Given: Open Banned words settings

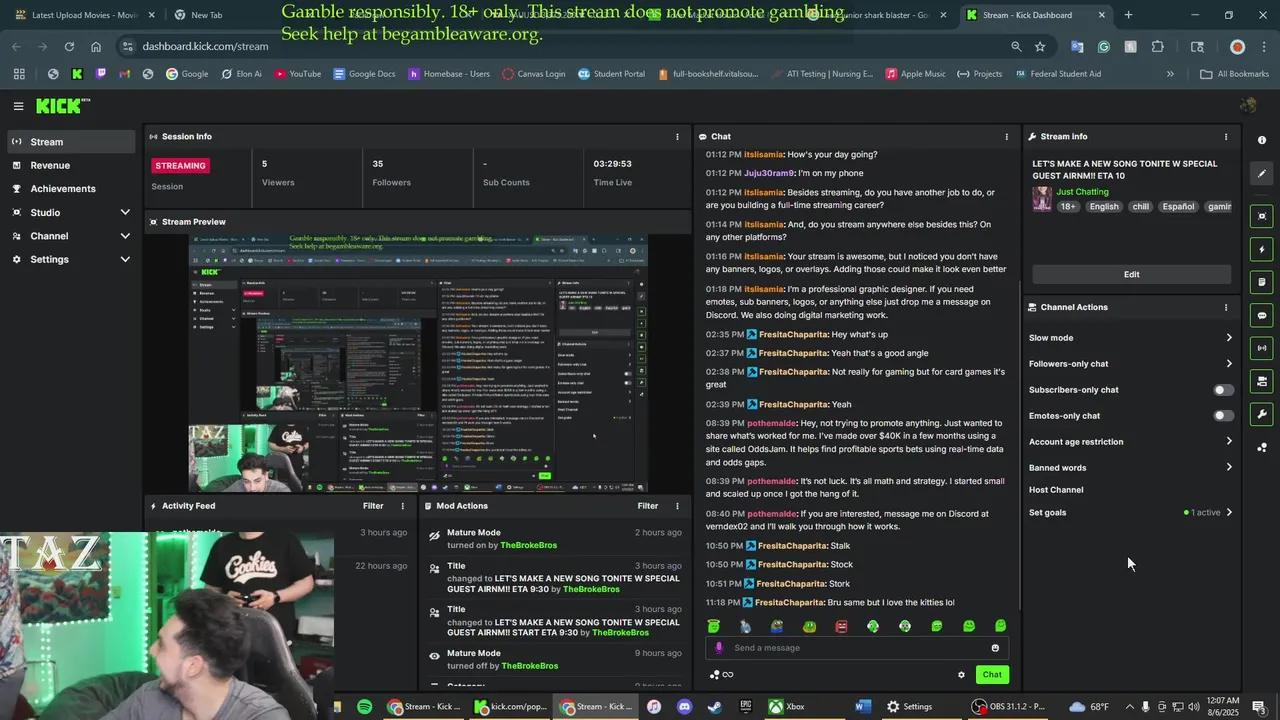Looking at the screenshot, I should [1131, 468].
